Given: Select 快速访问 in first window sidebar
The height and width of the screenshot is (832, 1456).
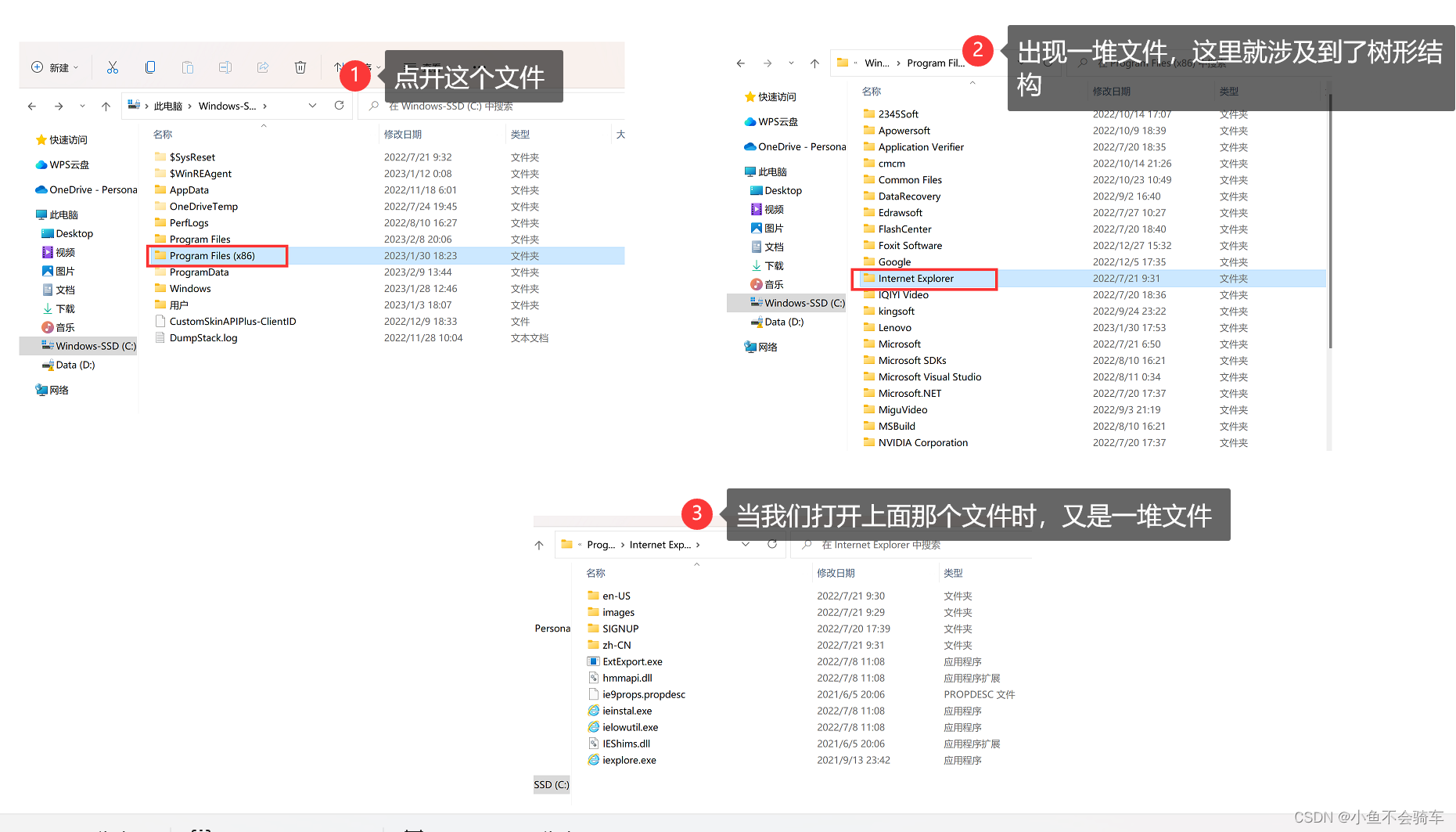Looking at the screenshot, I should [x=62, y=140].
